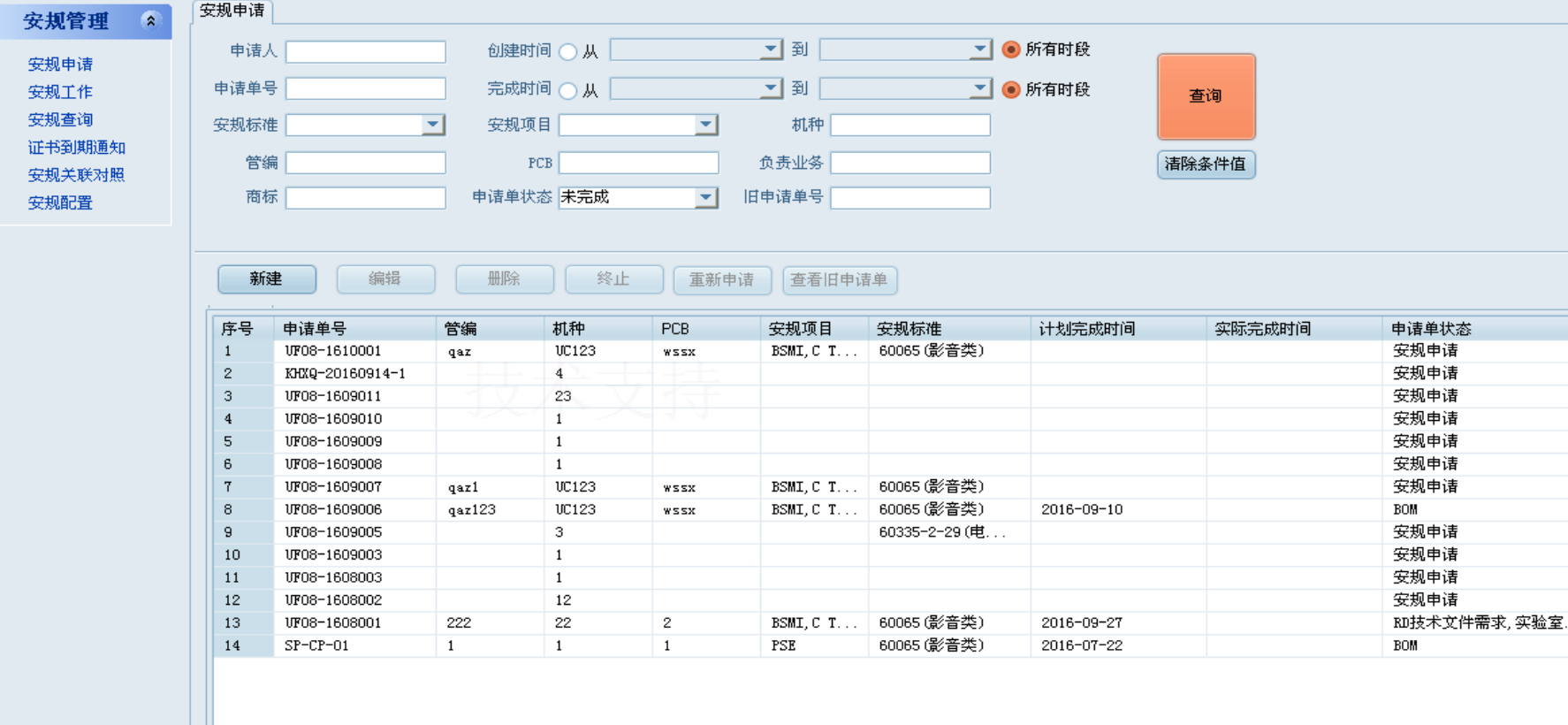The image size is (1568, 725).
Task: Click the 删除 button
Action: [x=505, y=279]
